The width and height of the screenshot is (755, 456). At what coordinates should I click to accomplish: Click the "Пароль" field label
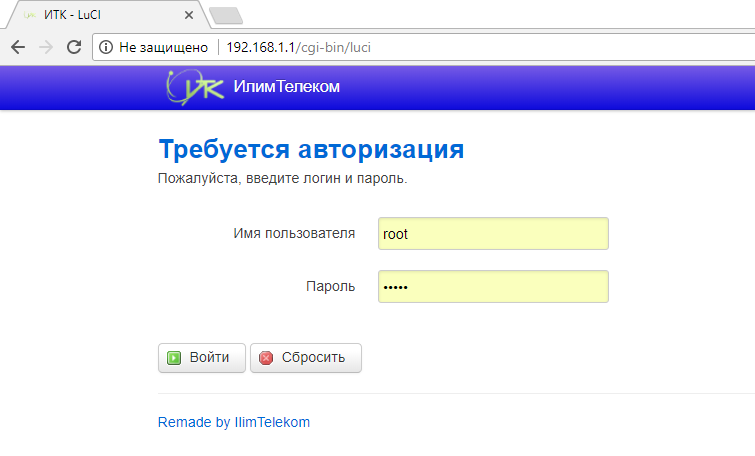(x=330, y=286)
